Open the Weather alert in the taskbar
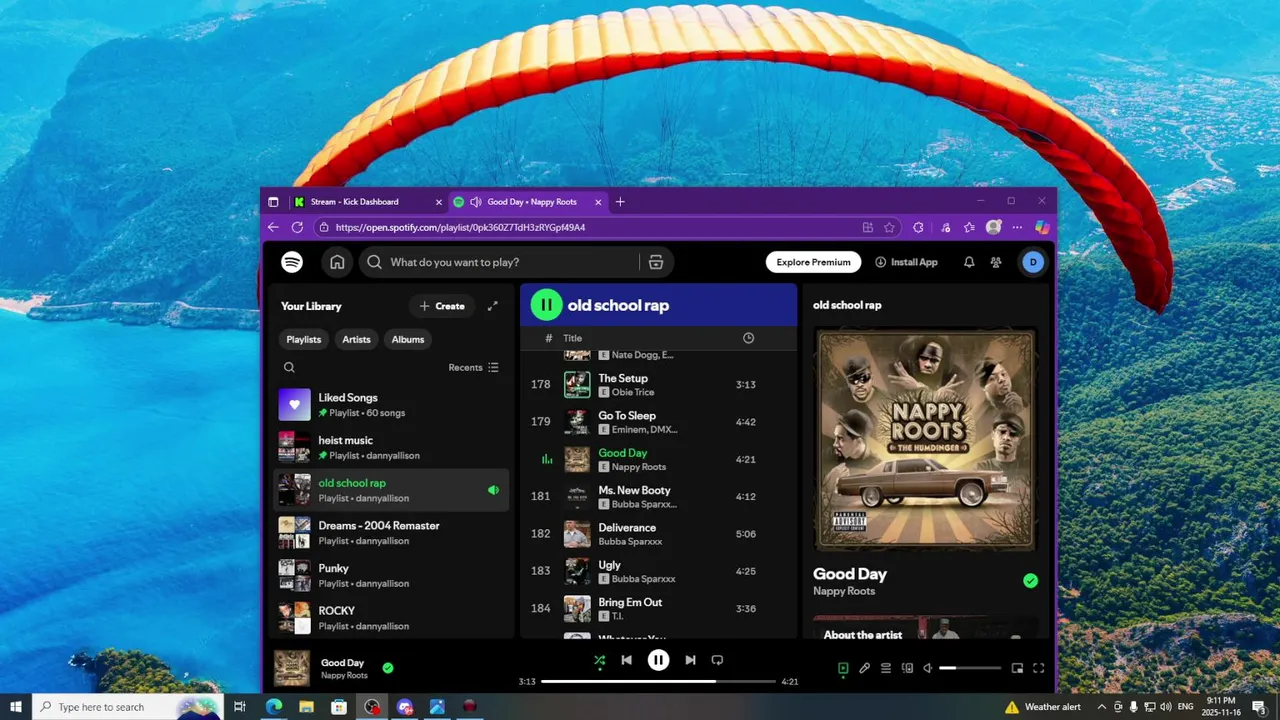This screenshot has height=720, width=1280. (x=1043, y=707)
